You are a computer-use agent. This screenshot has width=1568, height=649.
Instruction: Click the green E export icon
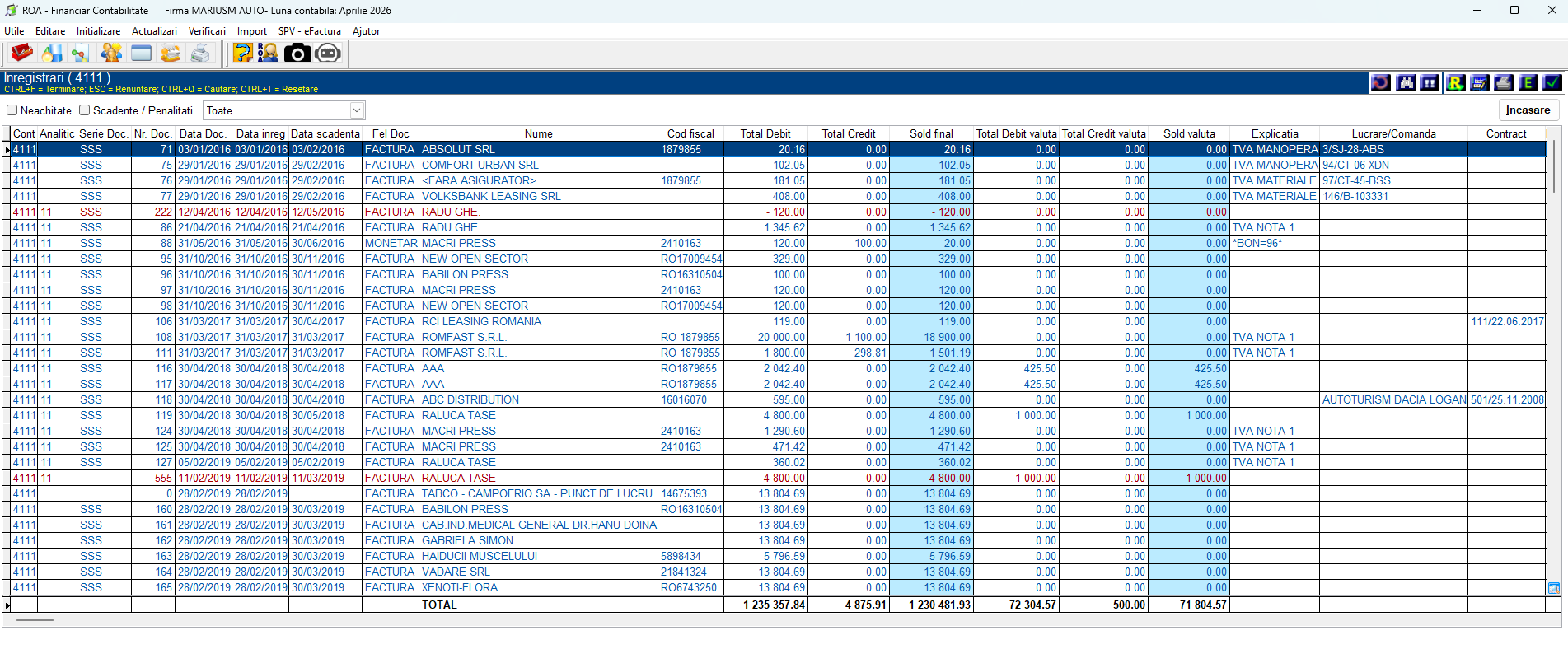click(1528, 82)
